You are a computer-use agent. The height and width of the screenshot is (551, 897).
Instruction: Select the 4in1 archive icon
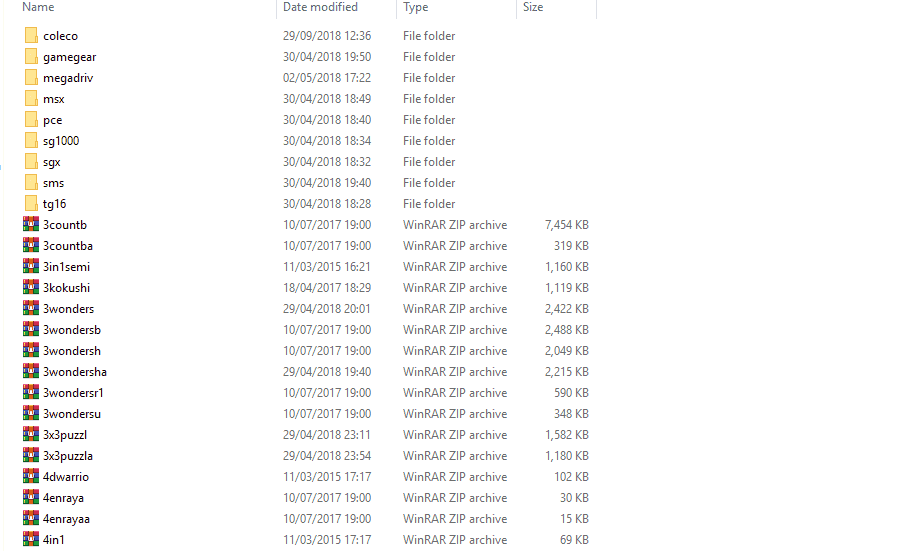pos(31,539)
